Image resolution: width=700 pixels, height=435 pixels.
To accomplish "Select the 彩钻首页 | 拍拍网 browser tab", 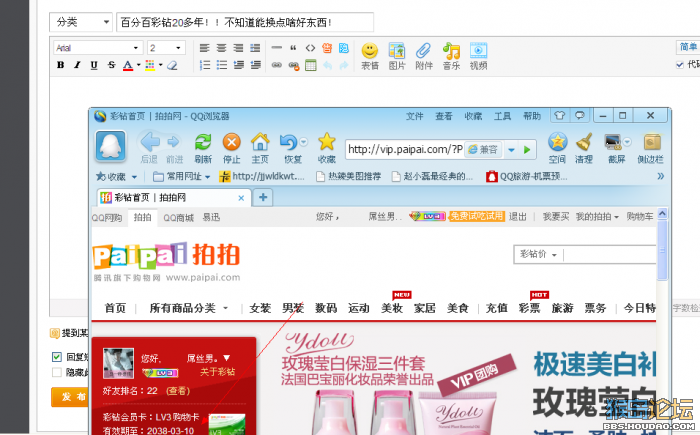I will point(173,197).
